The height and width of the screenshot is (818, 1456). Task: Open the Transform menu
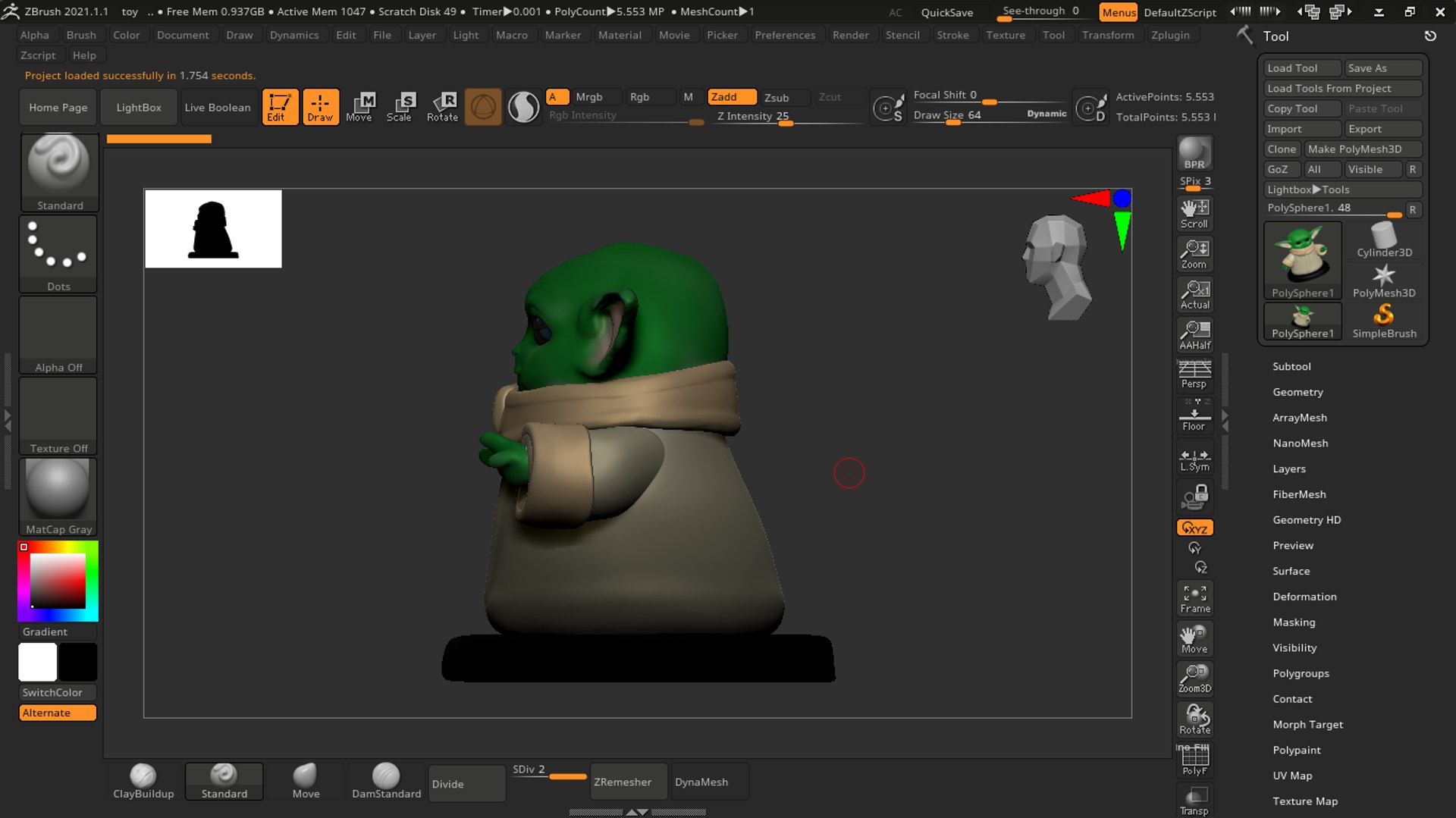[1108, 35]
